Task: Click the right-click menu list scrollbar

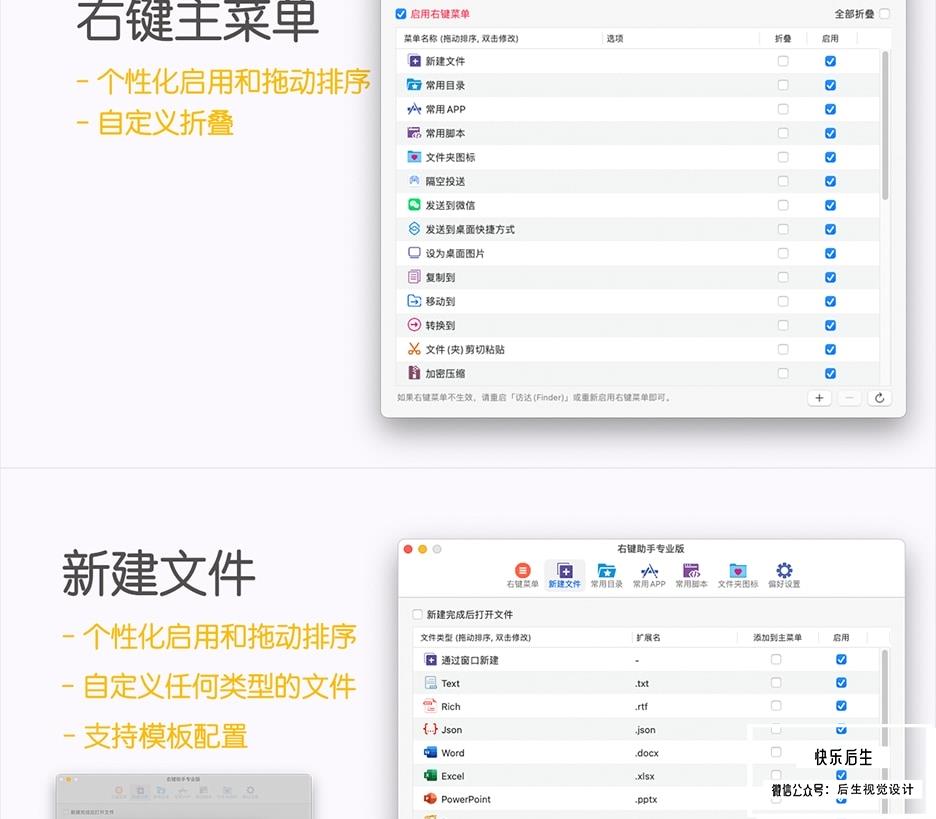Action: 885,125
